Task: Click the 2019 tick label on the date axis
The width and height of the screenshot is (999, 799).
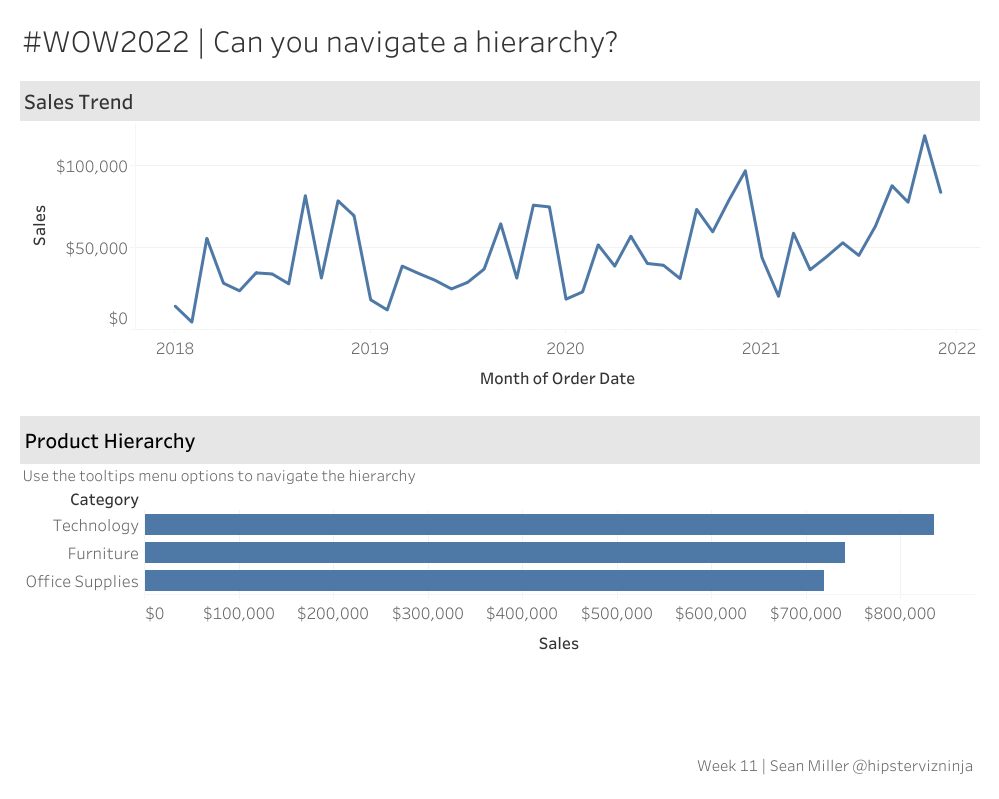Action: pyautogui.click(x=370, y=348)
